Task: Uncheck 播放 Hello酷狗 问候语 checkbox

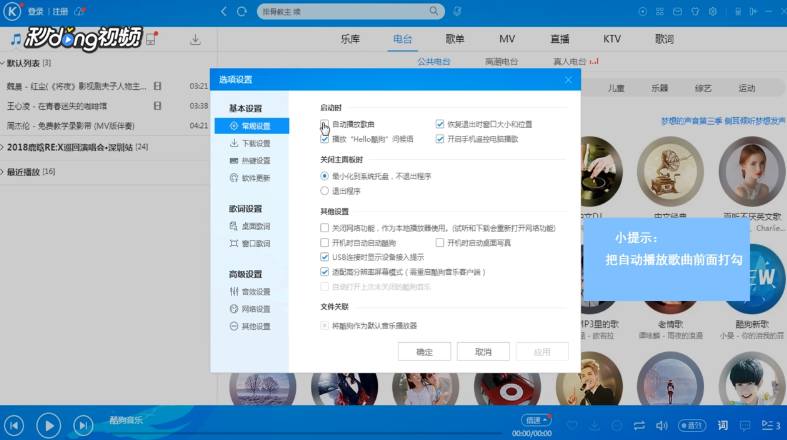Action: tap(324, 139)
